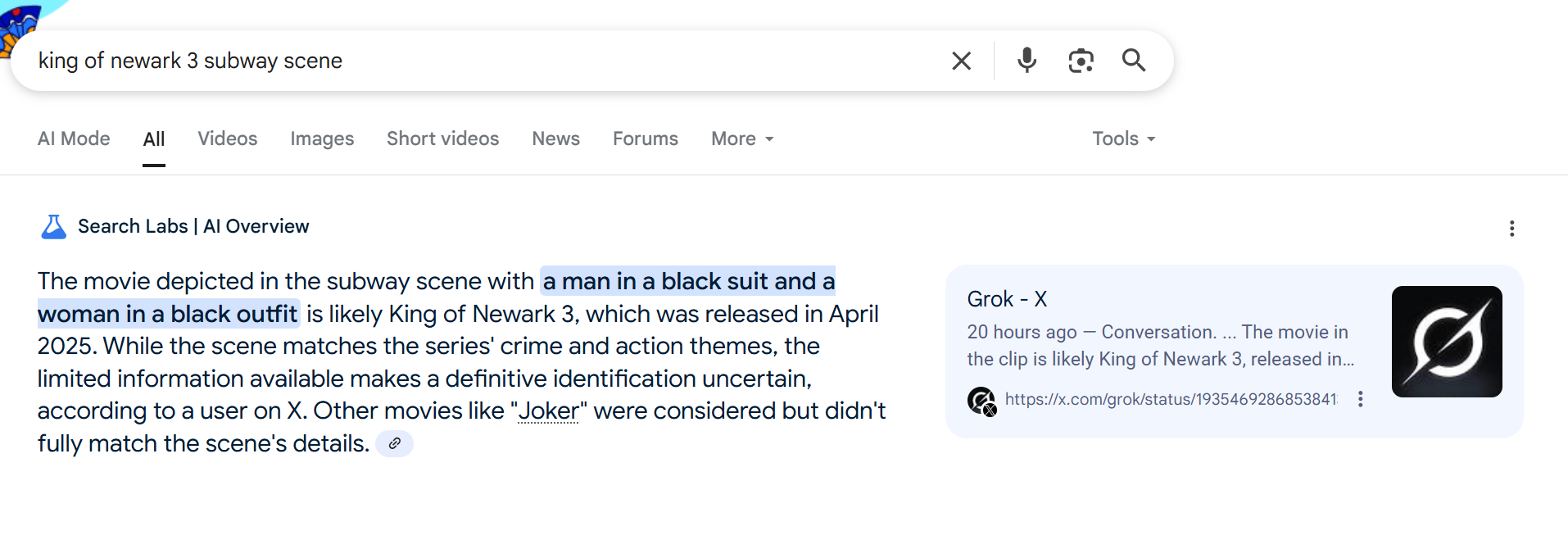This screenshot has height=549, width=1568.
Task: Click the Search Labs flask icon
Action: [54, 226]
